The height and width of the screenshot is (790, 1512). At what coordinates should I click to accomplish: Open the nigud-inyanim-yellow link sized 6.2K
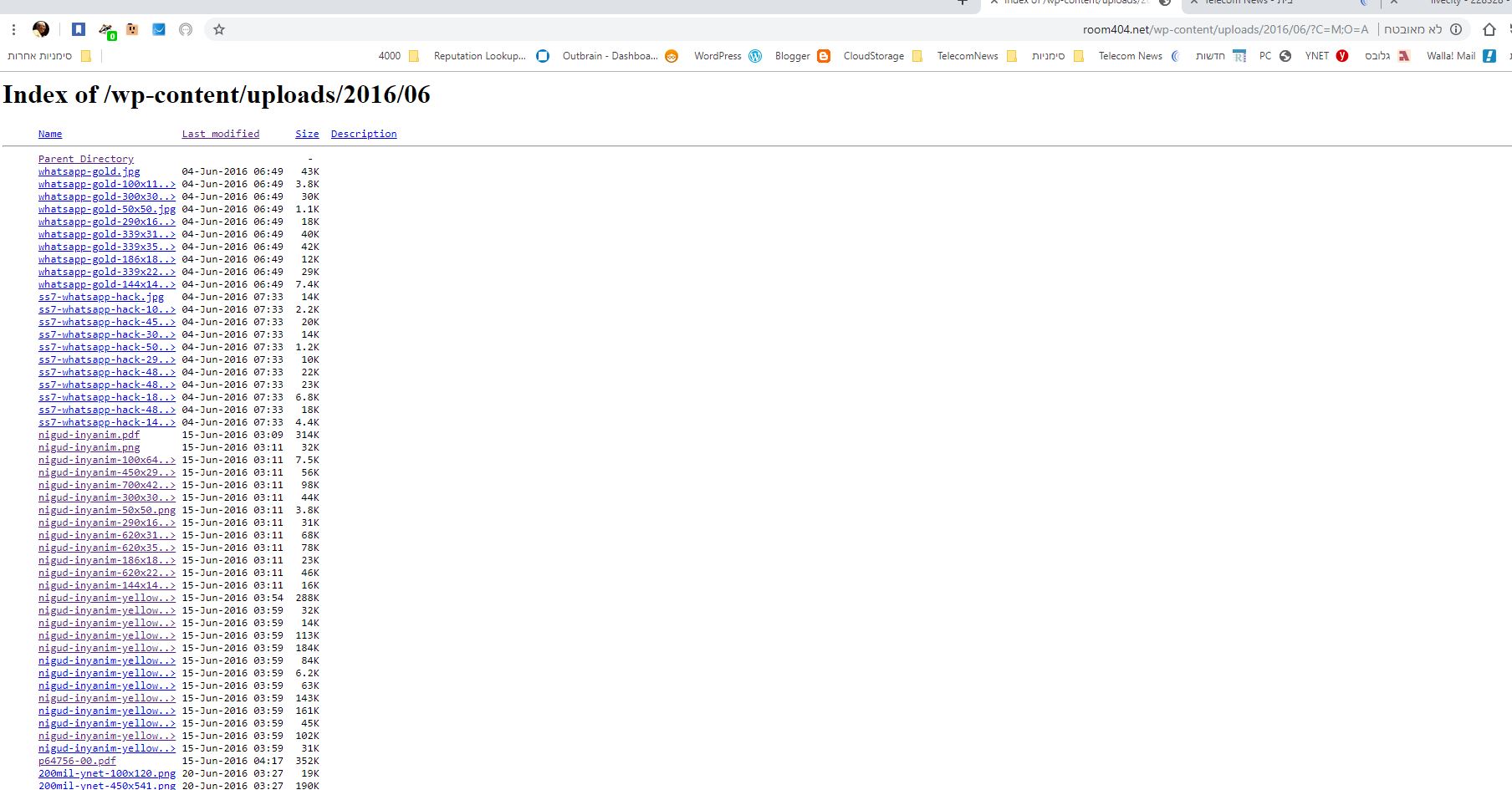tap(107, 673)
